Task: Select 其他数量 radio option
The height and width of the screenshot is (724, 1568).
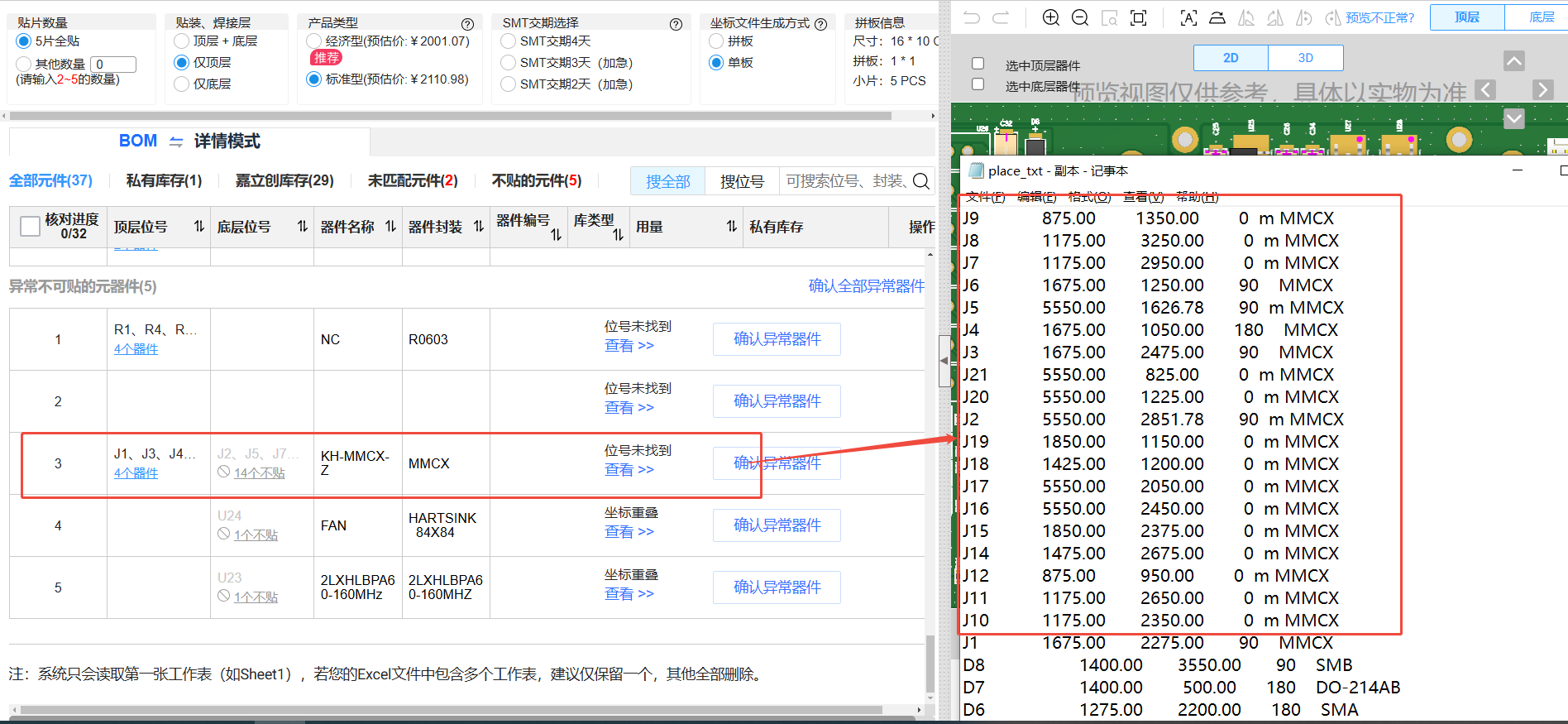Action: (x=23, y=64)
